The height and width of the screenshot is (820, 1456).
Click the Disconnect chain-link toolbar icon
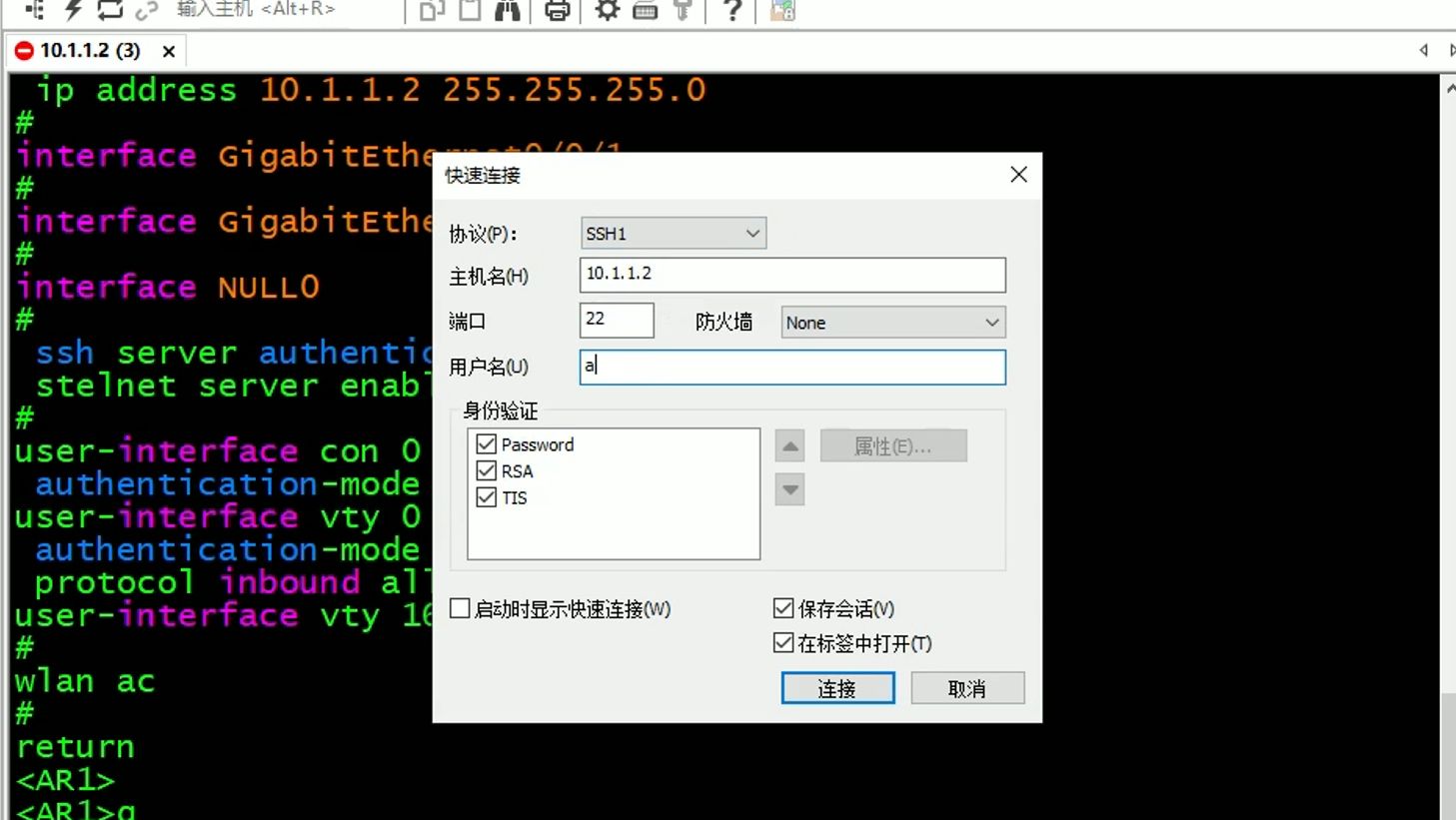(146, 10)
